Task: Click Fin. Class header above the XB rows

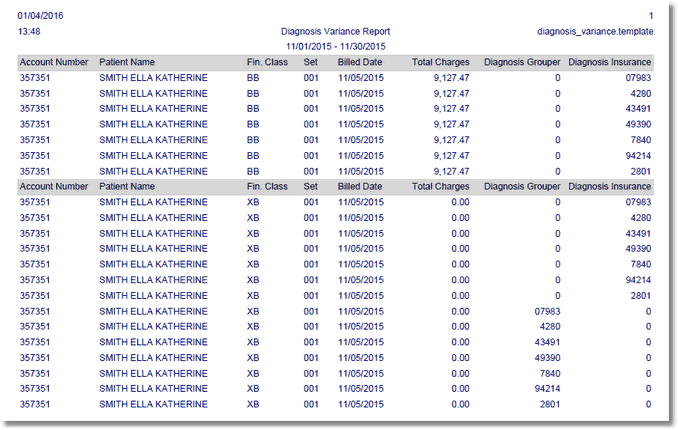Action: click(267, 186)
